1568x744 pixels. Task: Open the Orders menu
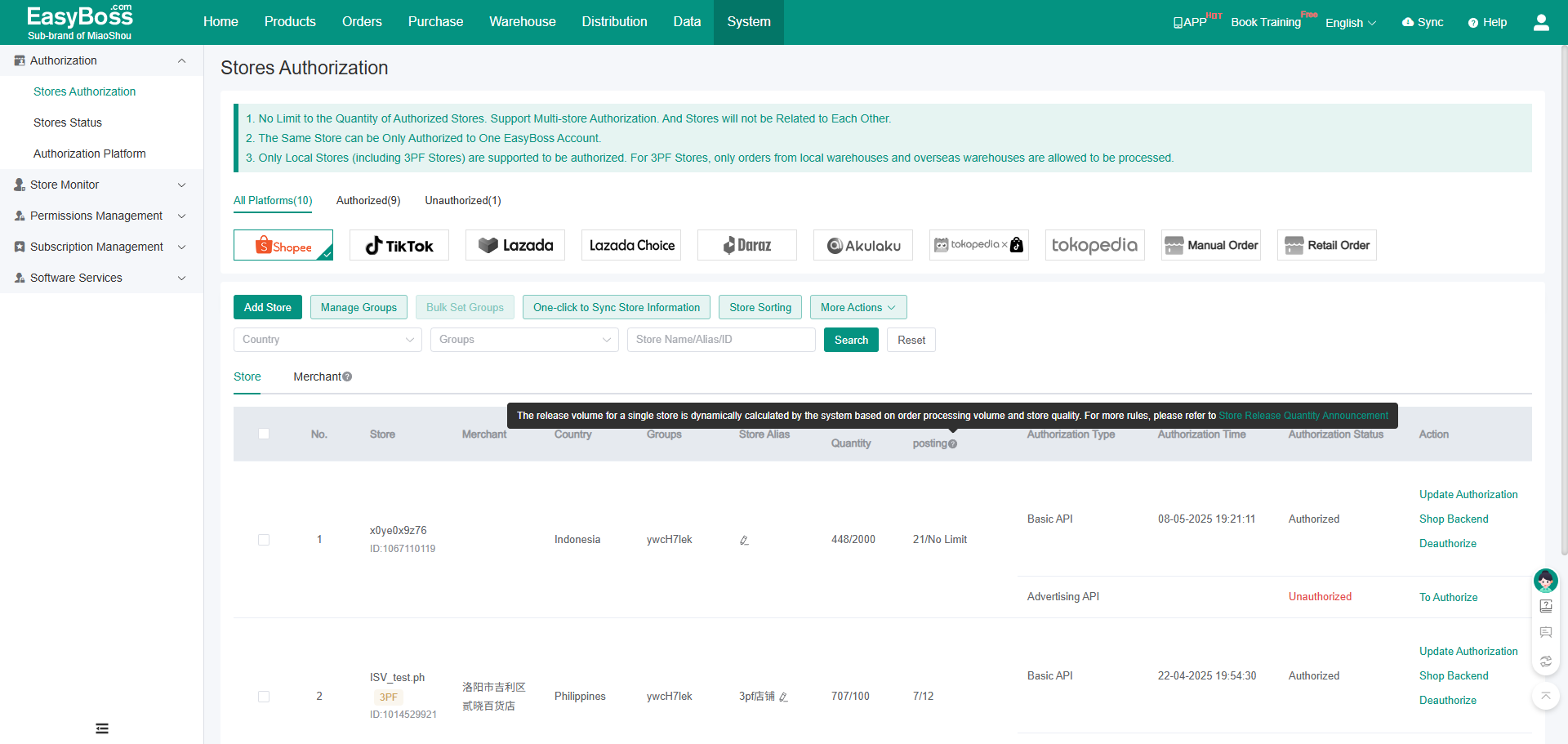[x=362, y=22]
